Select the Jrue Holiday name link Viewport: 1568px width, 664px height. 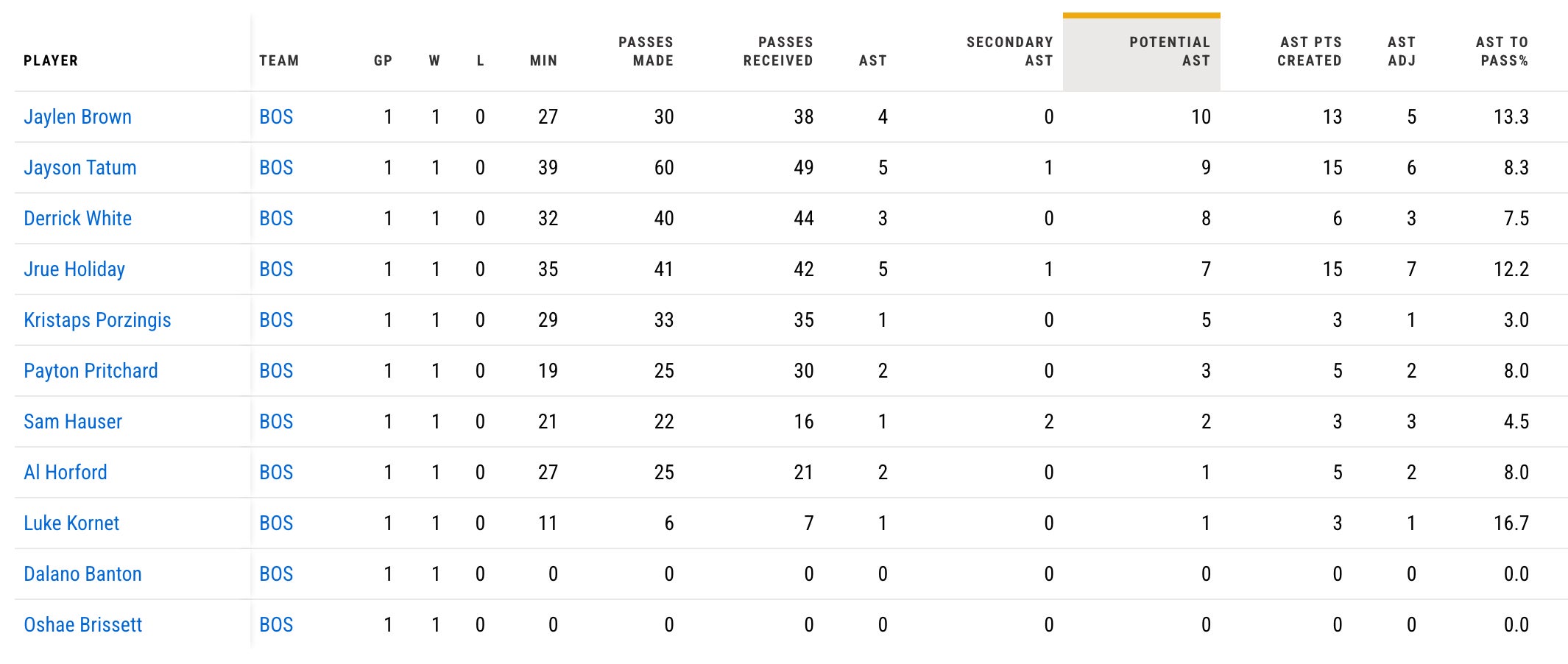click(74, 269)
